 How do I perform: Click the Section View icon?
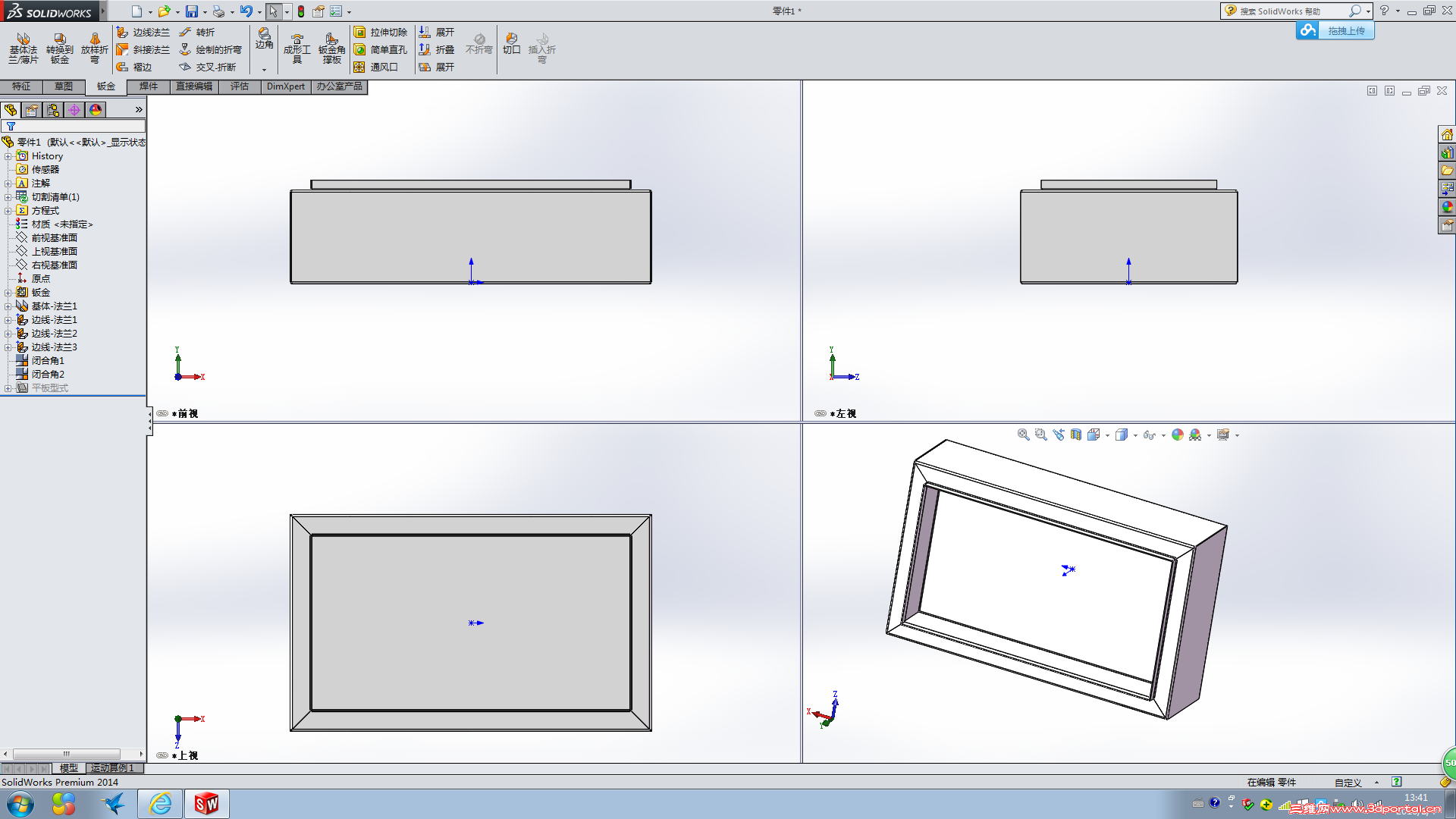point(1075,435)
